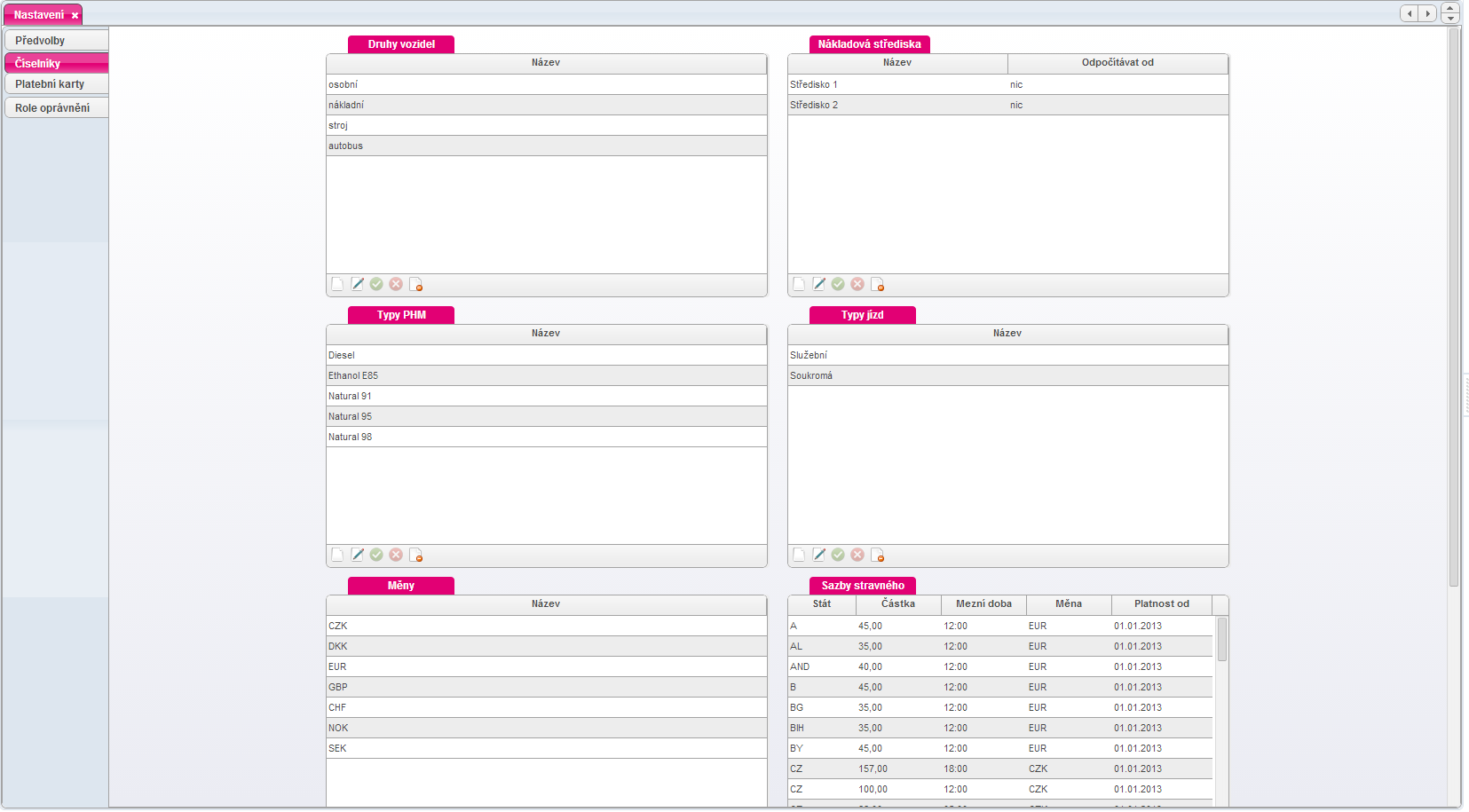This screenshot has height=812, width=1469.
Task: Select the Diesel fuel type row
Action: click(x=546, y=355)
